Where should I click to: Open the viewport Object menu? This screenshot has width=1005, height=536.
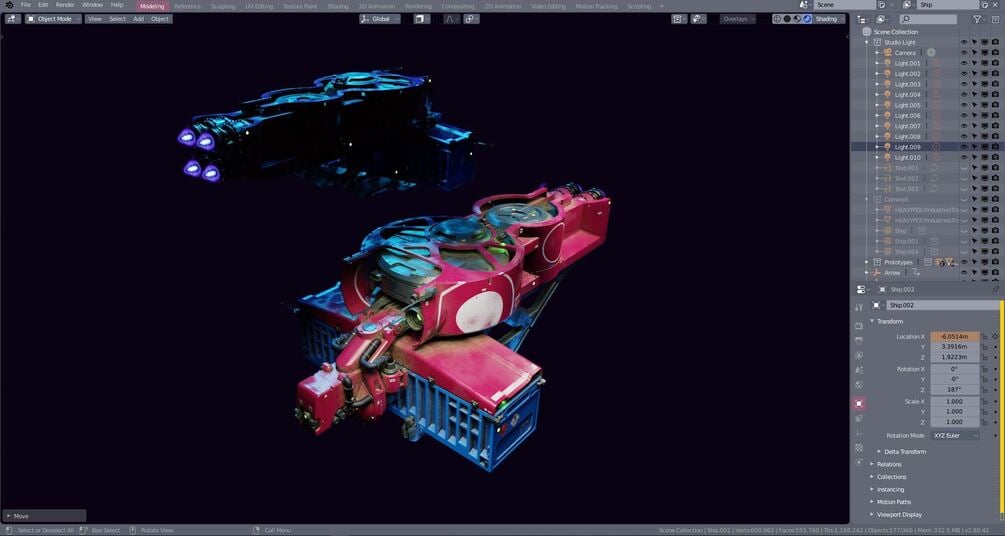pyautogui.click(x=160, y=19)
